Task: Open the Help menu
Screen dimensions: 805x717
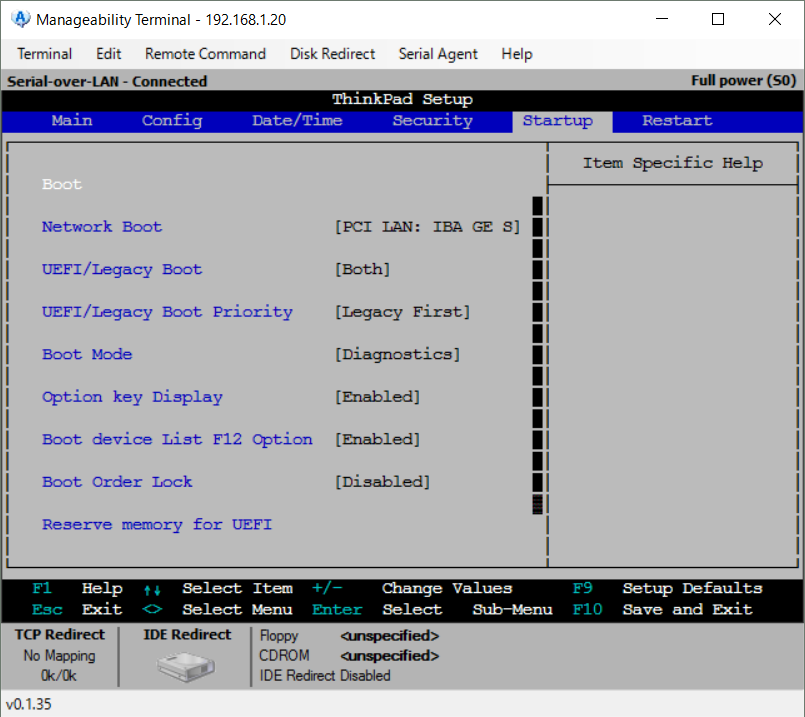Action: [517, 54]
